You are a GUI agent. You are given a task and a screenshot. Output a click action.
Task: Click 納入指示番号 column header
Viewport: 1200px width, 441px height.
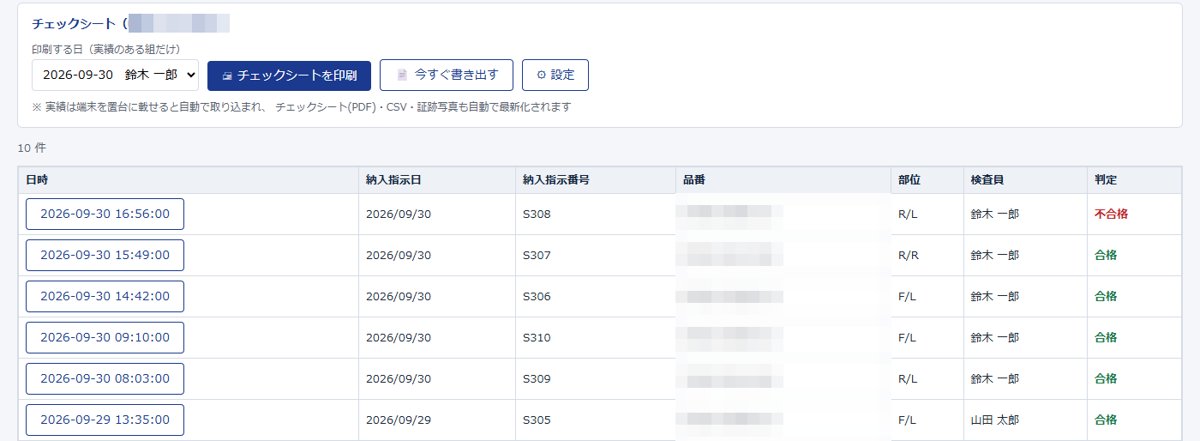(594, 180)
